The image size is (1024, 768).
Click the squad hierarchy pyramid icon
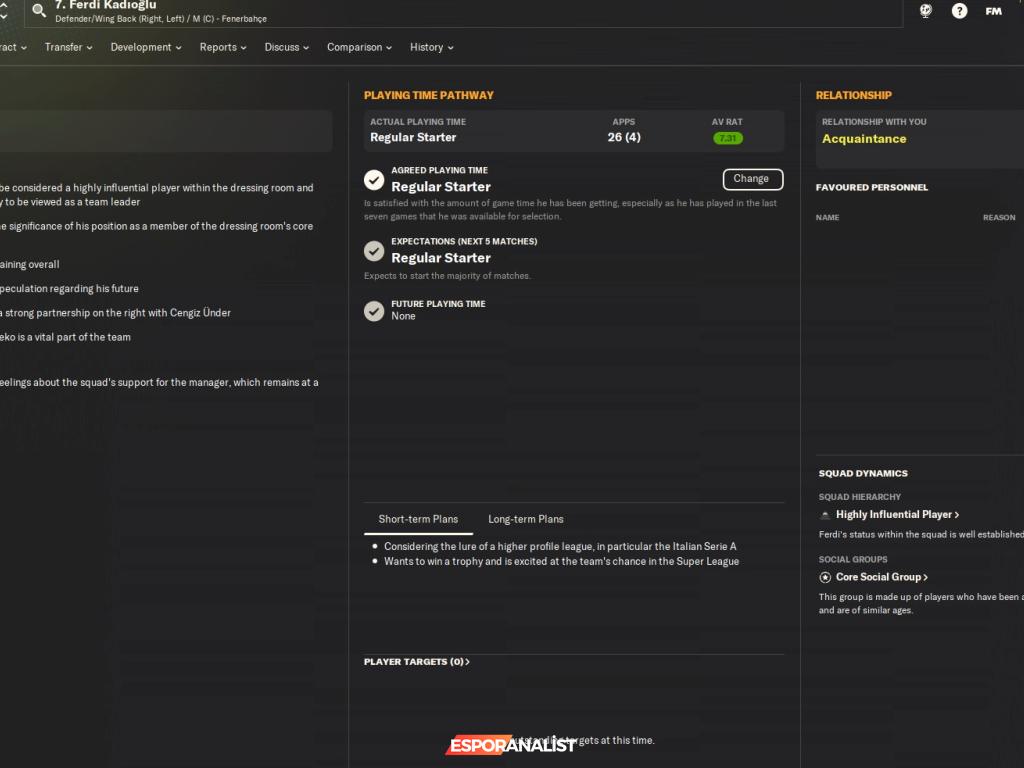825,515
